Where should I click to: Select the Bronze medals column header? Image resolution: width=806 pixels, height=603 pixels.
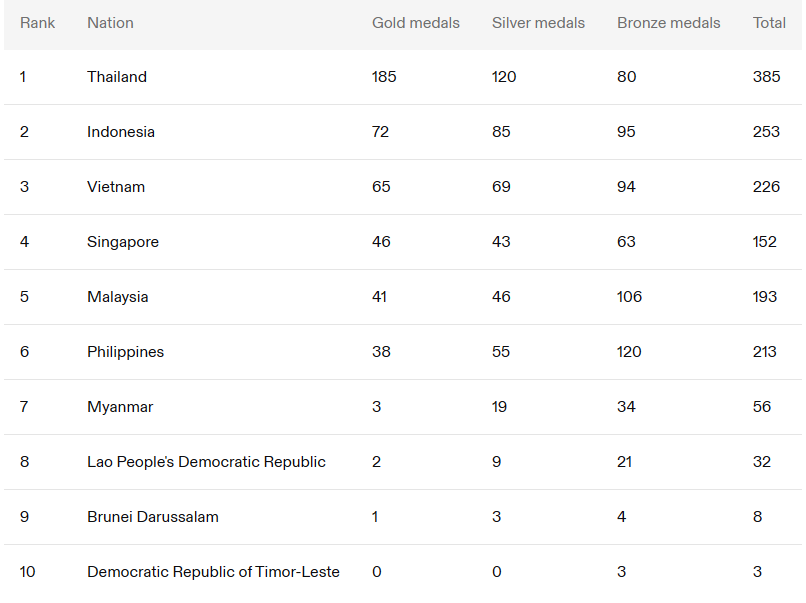click(668, 23)
